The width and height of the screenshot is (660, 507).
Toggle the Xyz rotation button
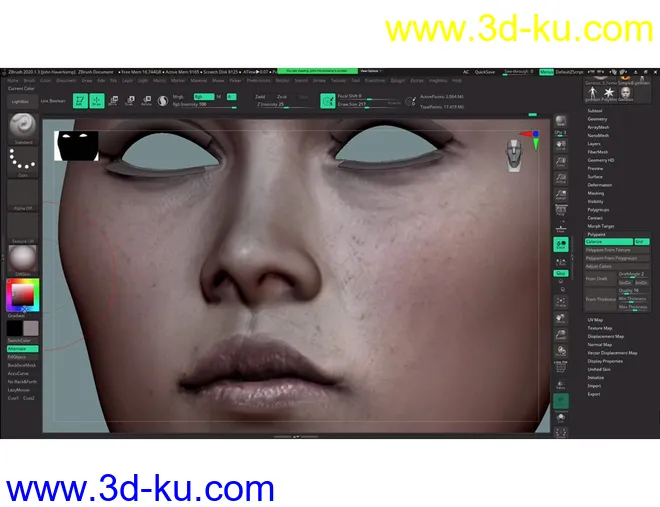(x=561, y=273)
